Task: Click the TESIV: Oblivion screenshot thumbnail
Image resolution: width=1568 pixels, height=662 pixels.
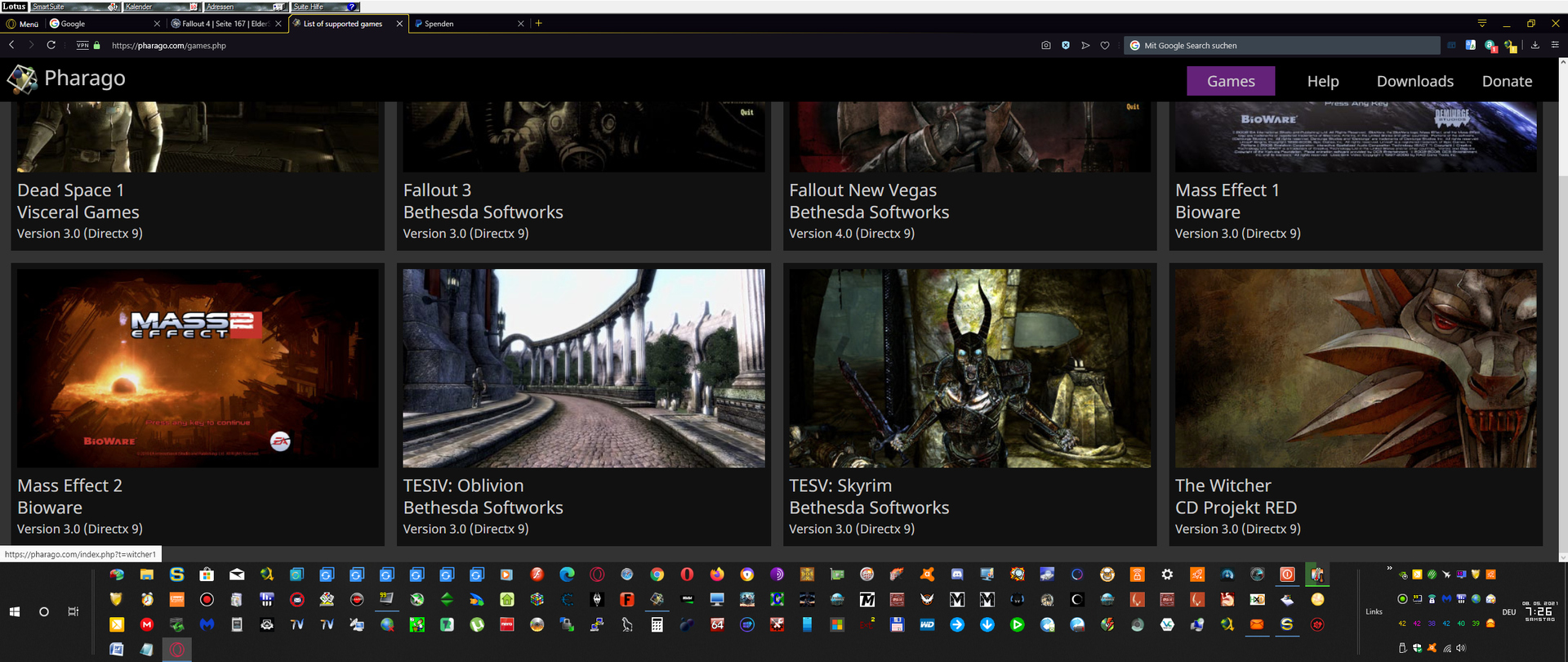Action: [x=583, y=368]
